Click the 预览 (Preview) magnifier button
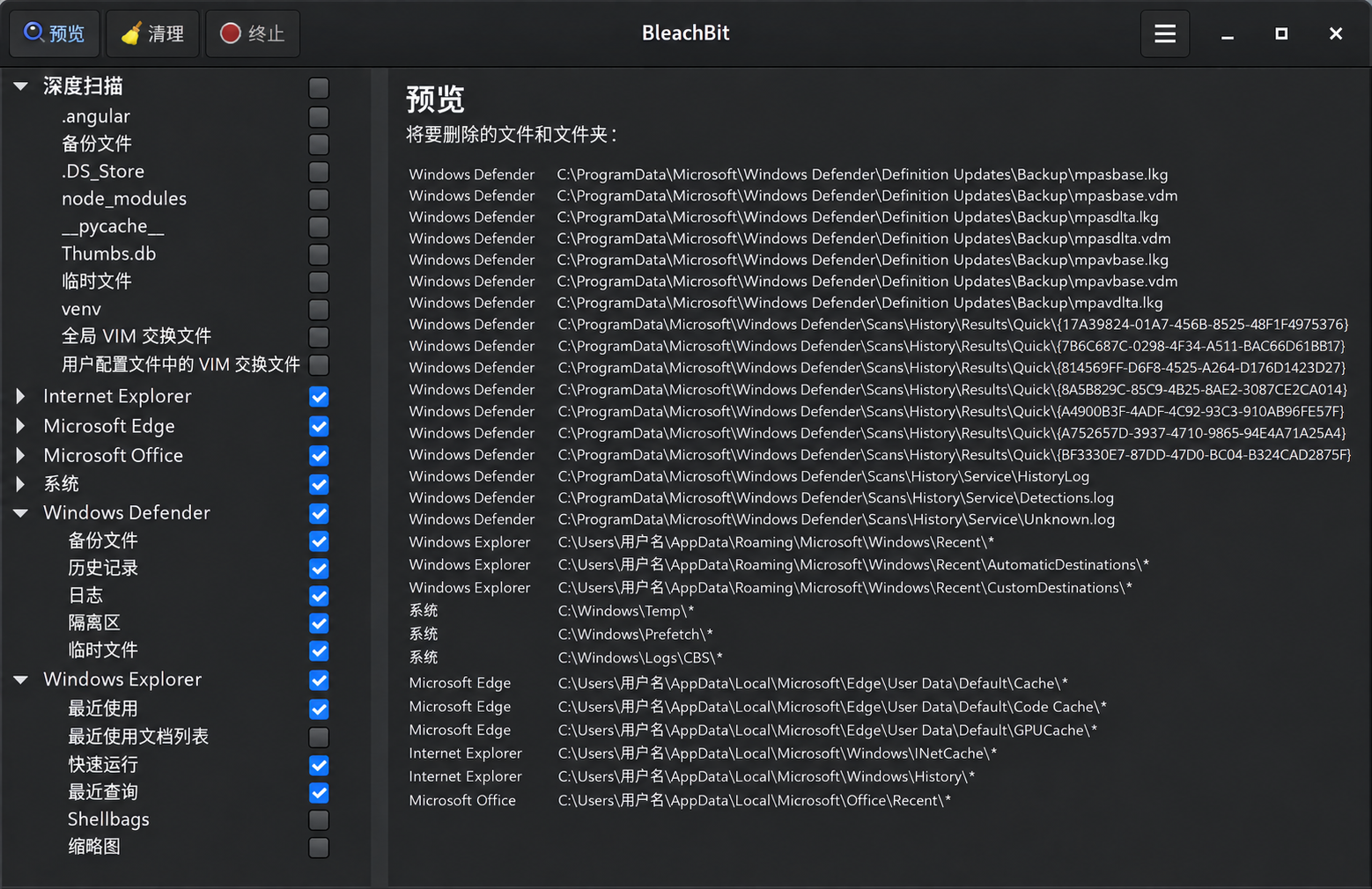1372x889 pixels. pos(55,33)
